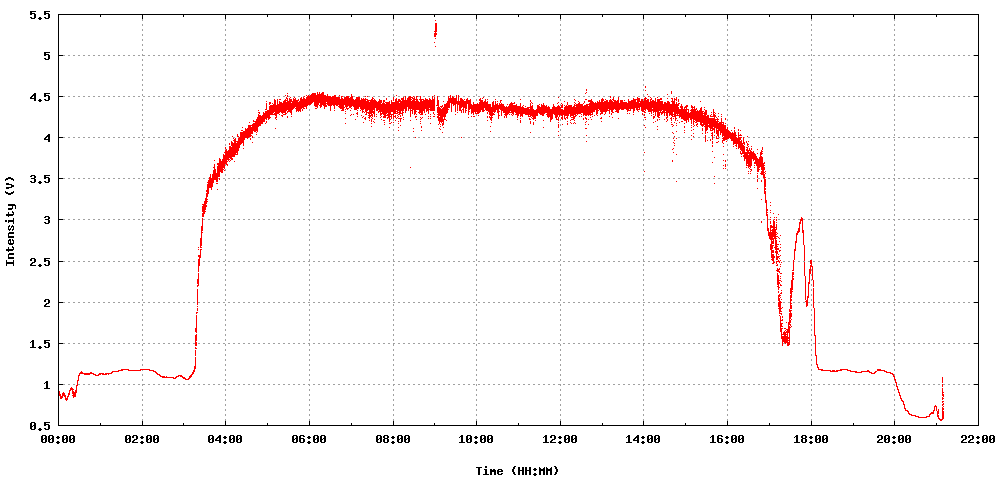Click the 'Time (HH:MM)' x-axis label
Screen dimensions: 1000x480
pos(517,471)
